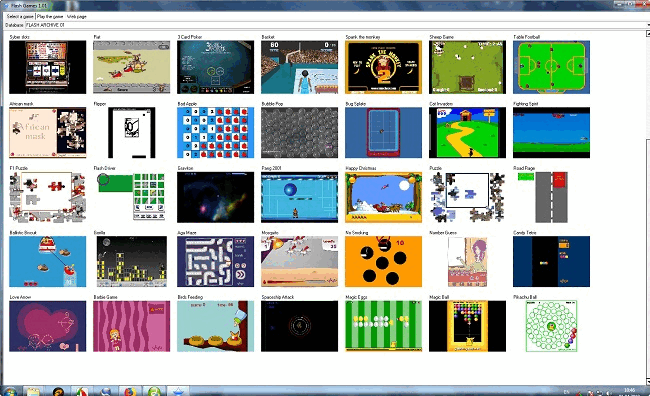Select the Birds Feeding game thumbnail
650x396 pixels.
[x=216, y=326]
